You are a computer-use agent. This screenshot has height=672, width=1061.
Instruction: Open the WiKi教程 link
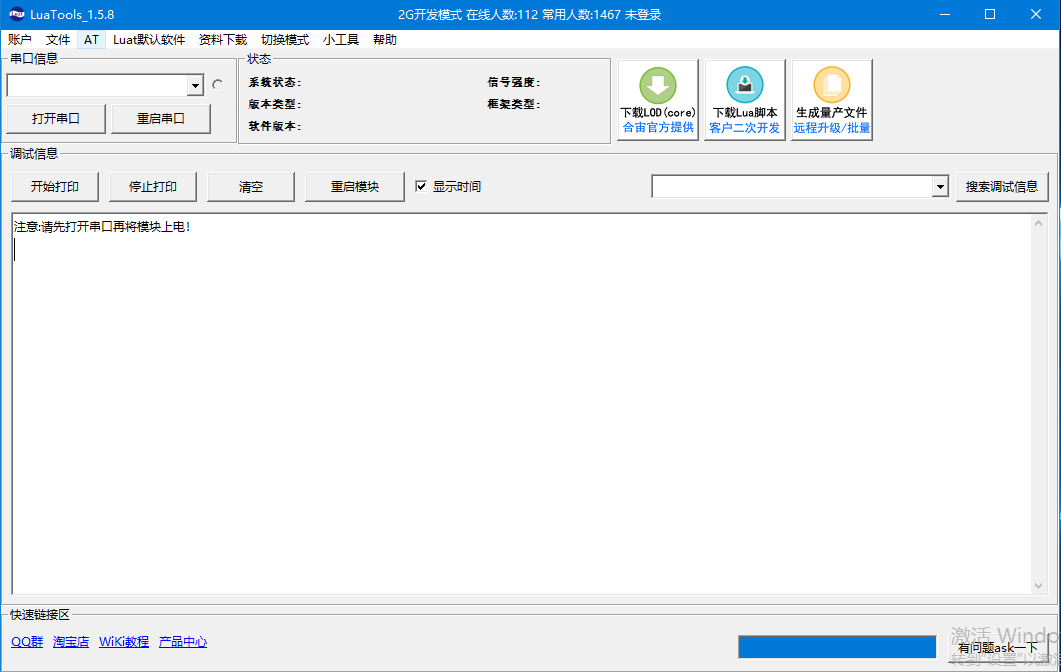[124, 642]
